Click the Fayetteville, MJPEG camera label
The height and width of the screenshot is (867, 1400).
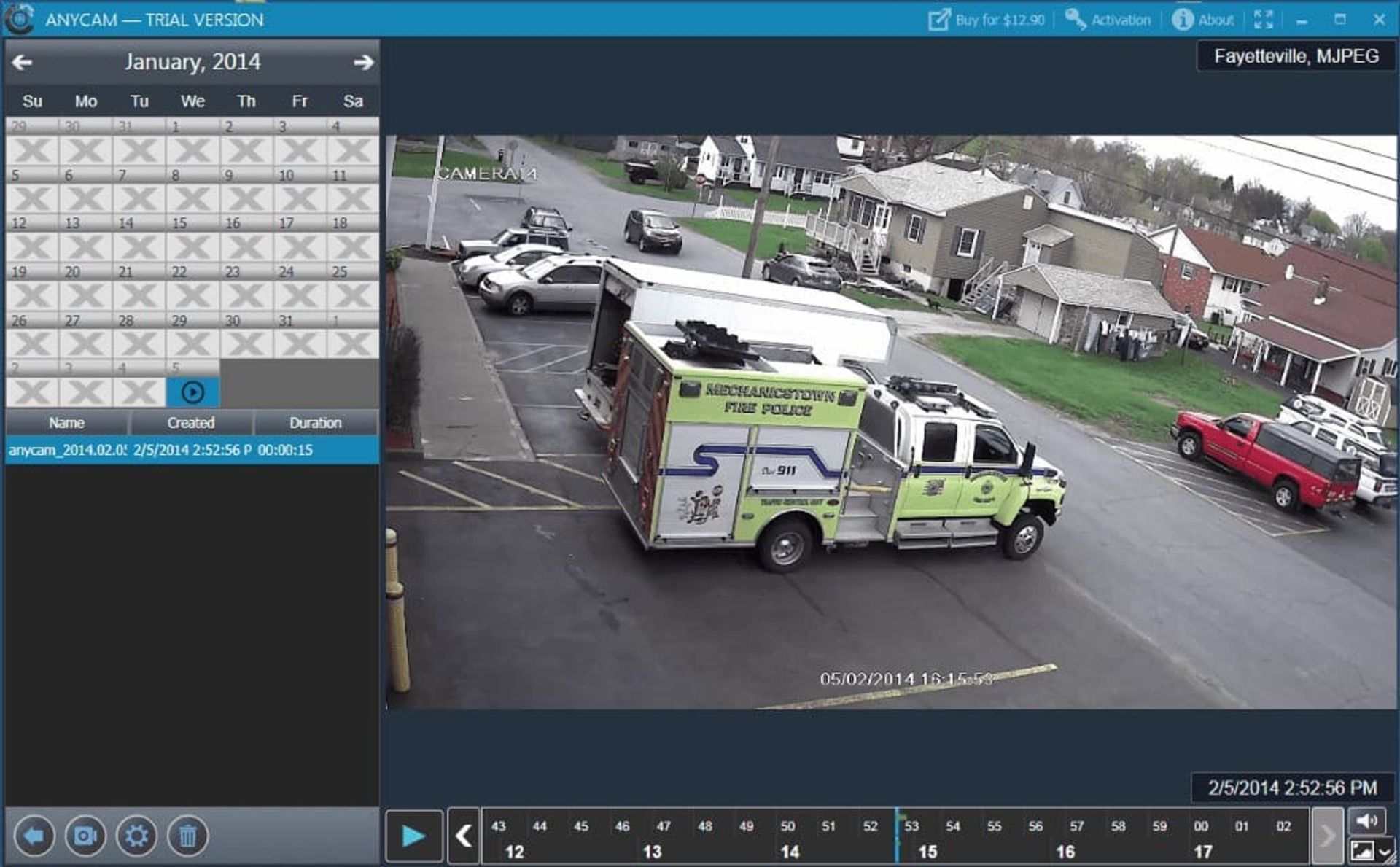click(1296, 56)
